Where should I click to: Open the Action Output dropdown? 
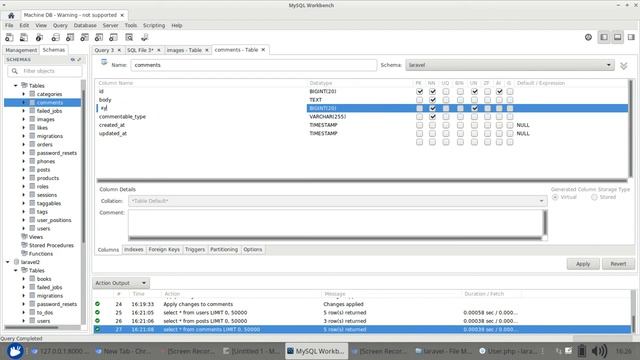[121, 283]
